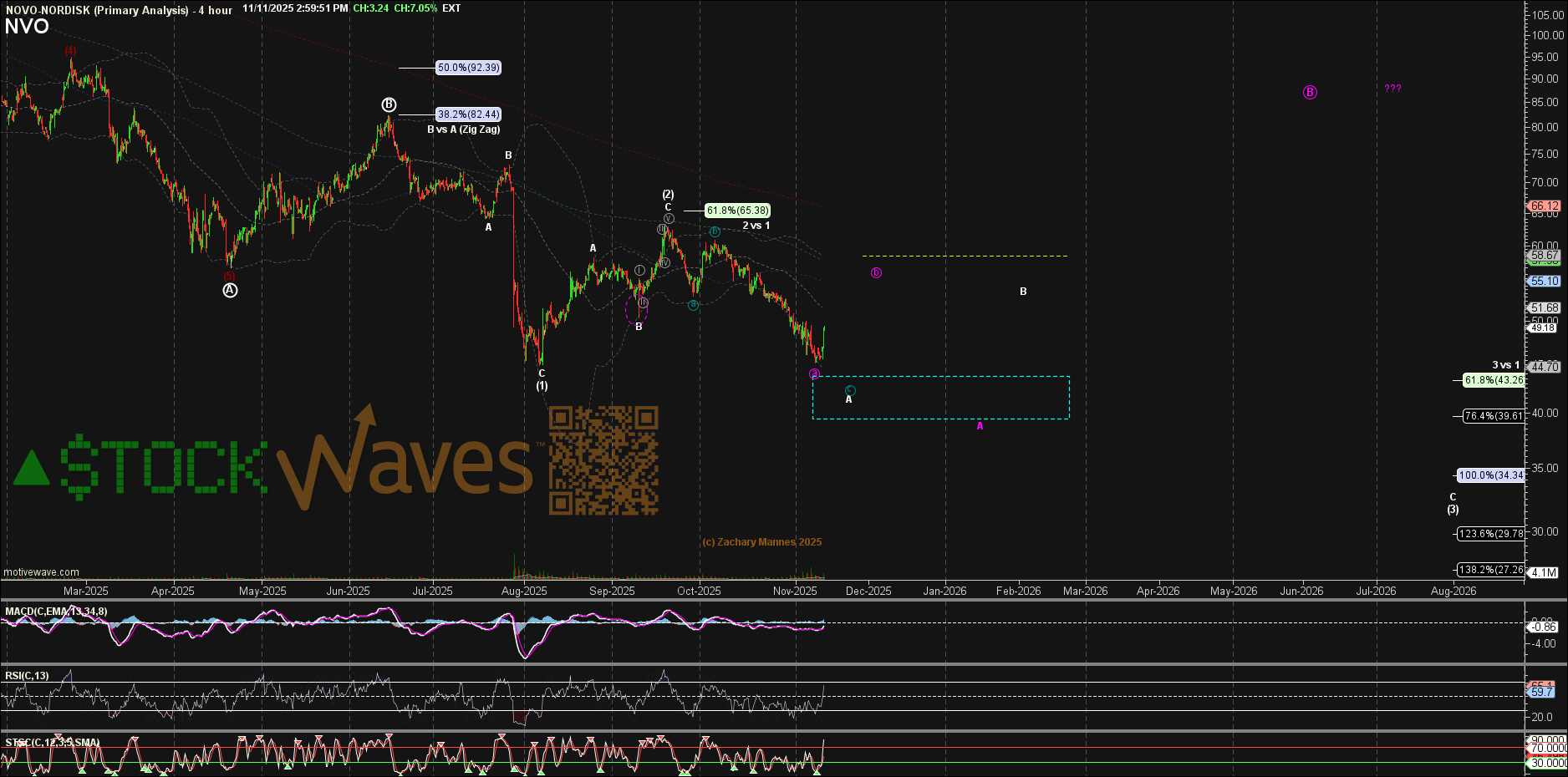The image size is (1568, 777).
Task: Click the NVO ticker symbol
Action: [x=27, y=27]
